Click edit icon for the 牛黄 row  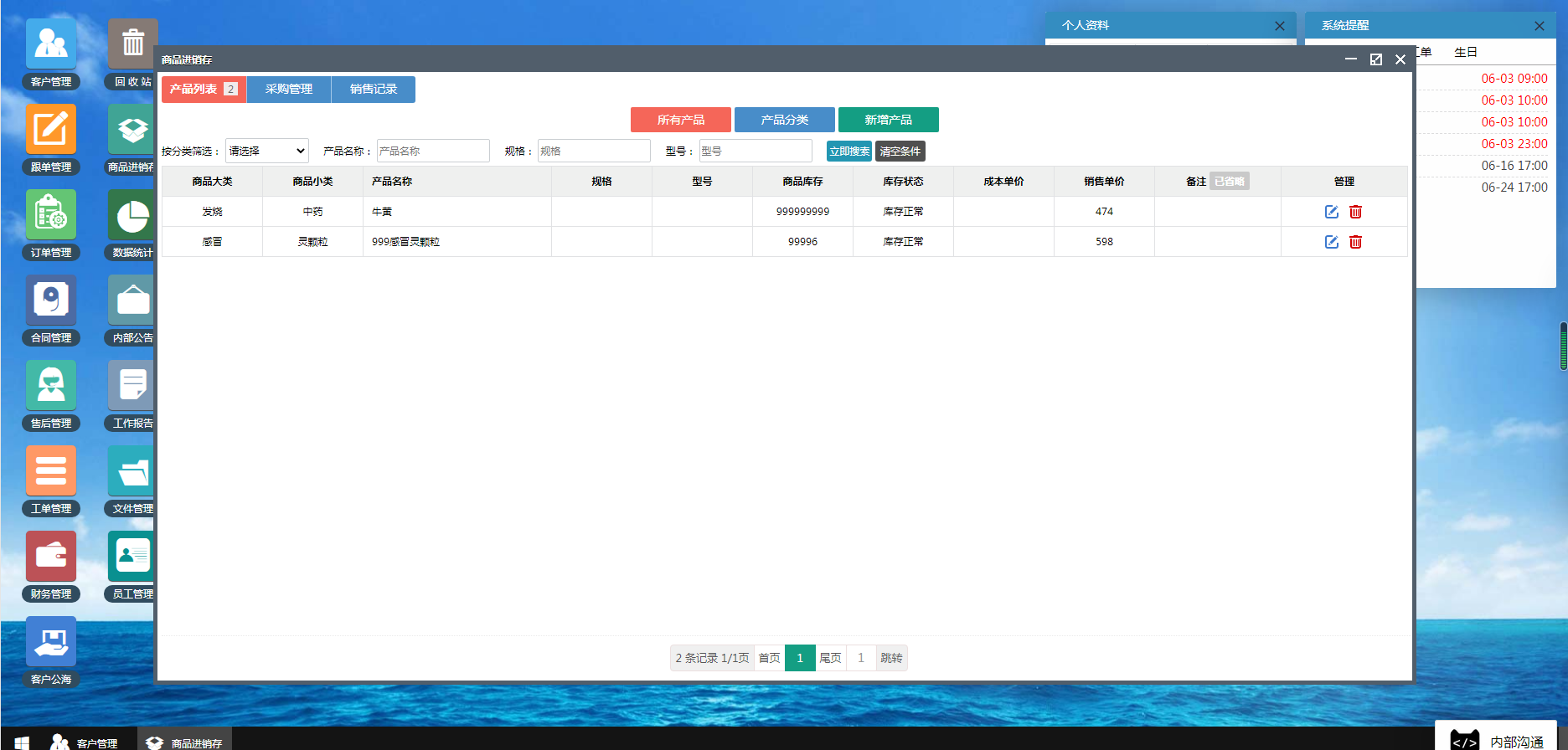[x=1331, y=212]
